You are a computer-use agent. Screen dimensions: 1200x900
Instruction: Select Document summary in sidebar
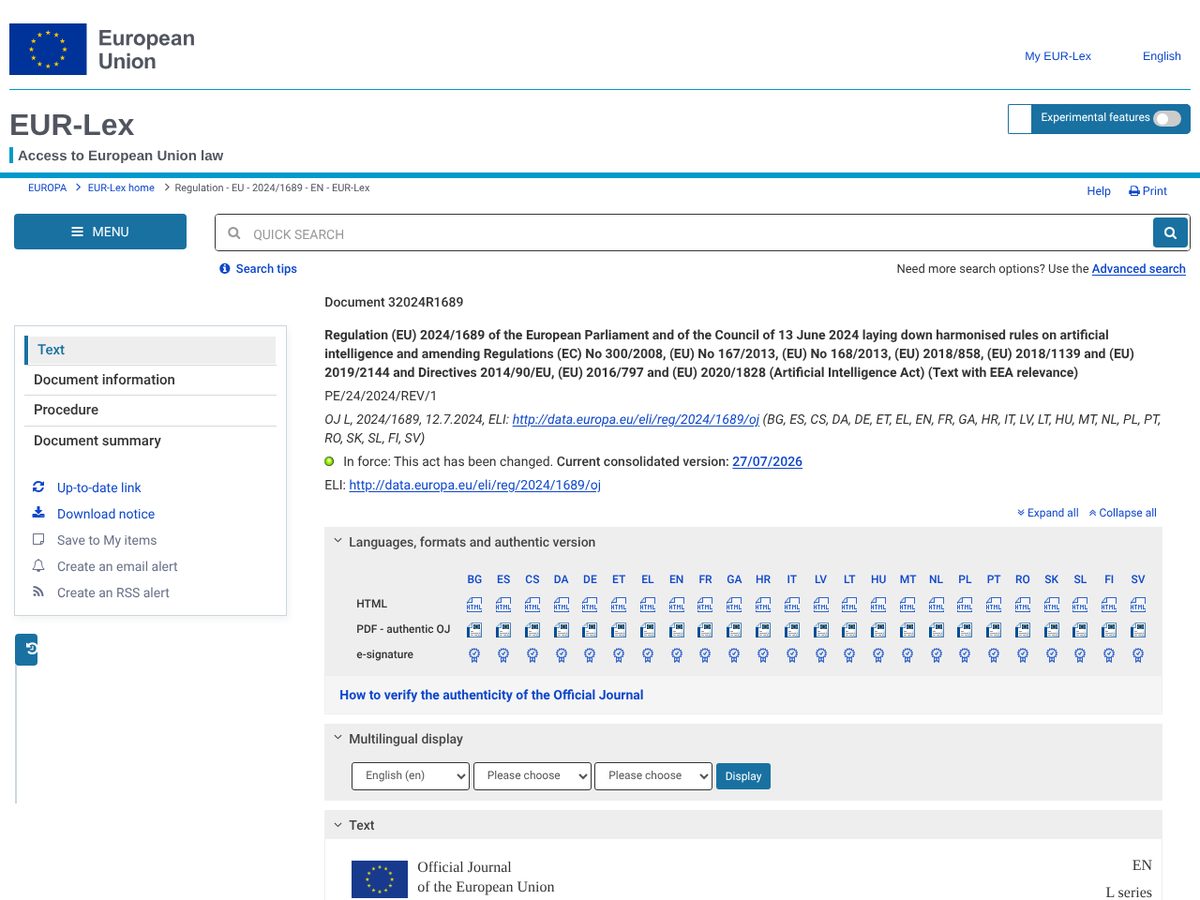150,441
